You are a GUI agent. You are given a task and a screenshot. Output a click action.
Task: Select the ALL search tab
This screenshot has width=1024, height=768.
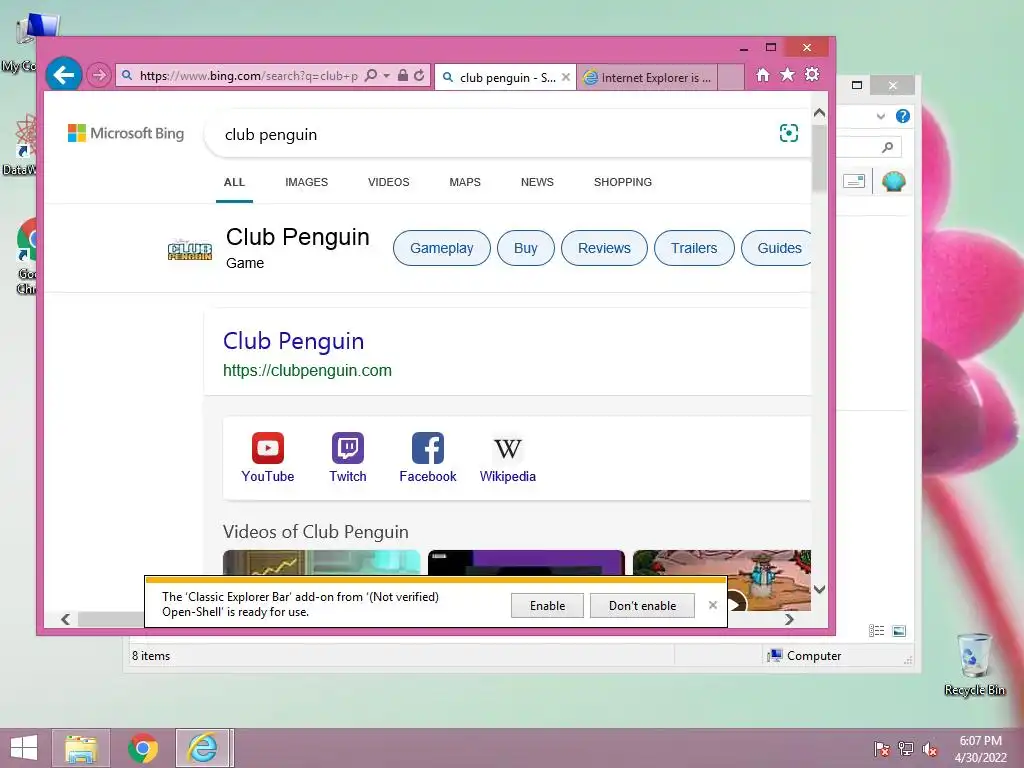tap(234, 182)
